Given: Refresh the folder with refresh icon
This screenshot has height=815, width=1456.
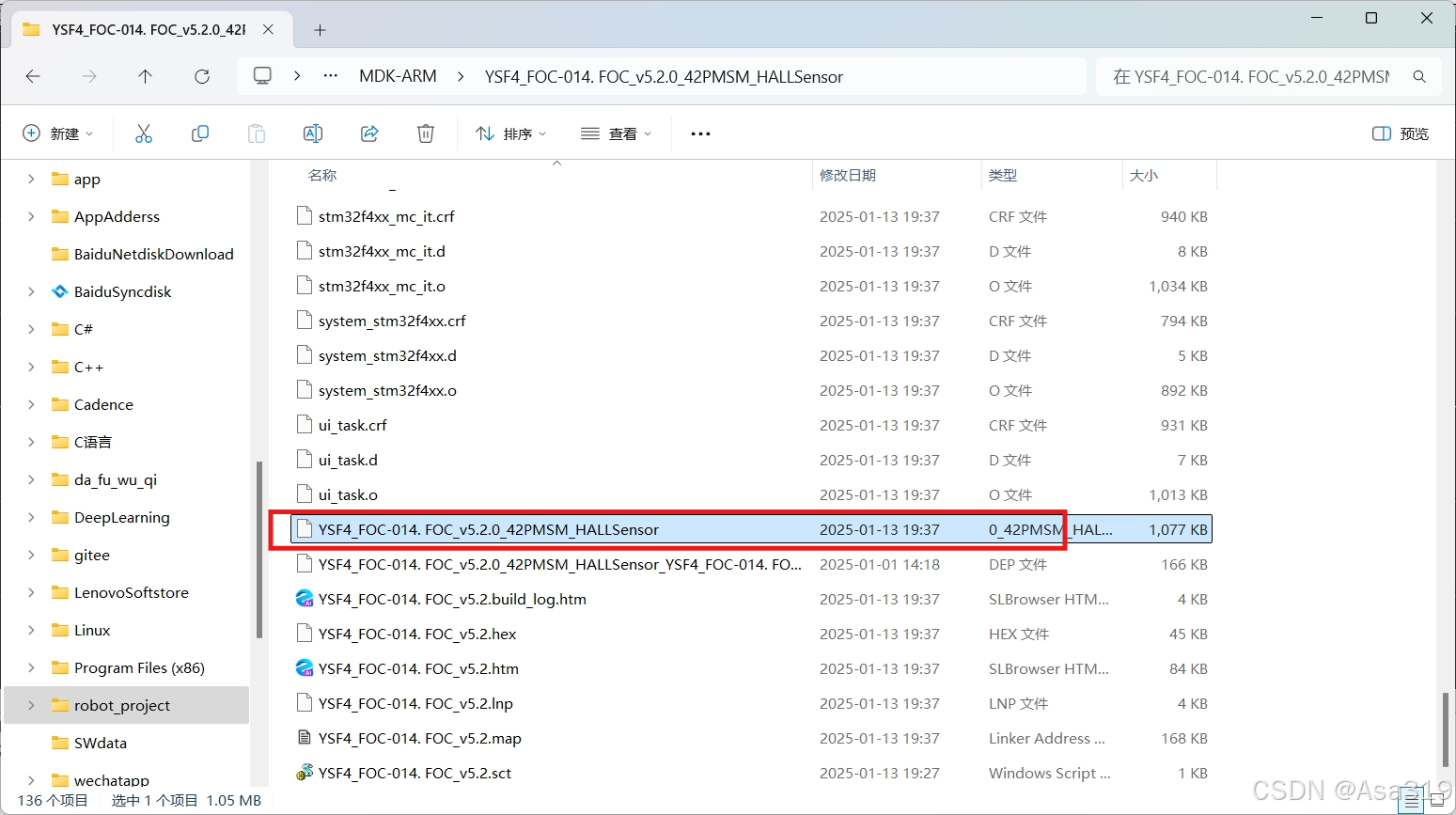Looking at the screenshot, I should [201, 76].
